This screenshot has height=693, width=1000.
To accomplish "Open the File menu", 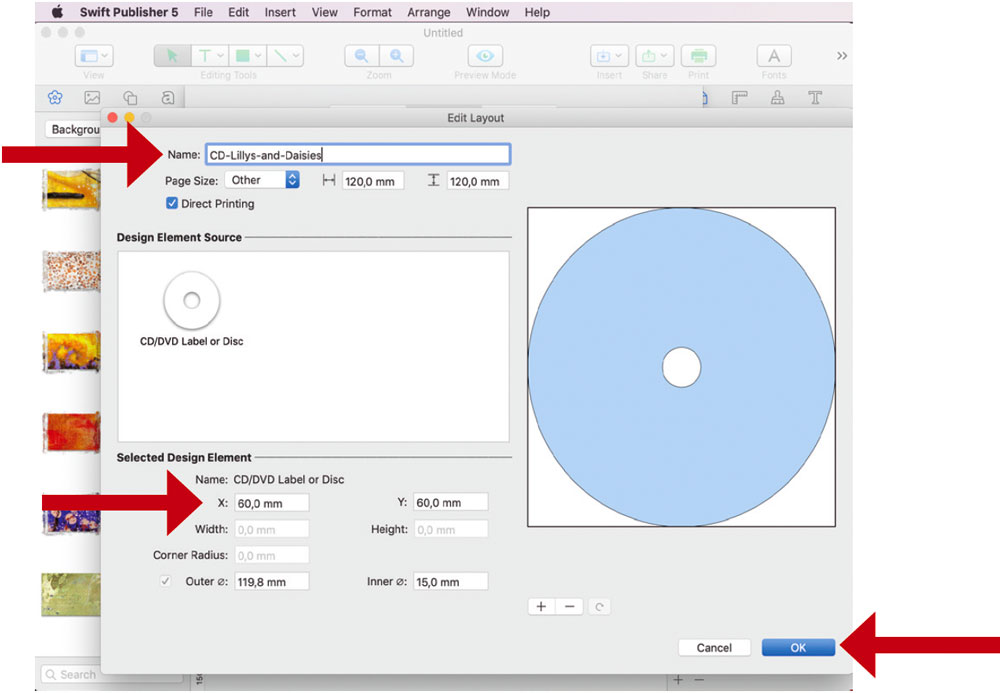I will tap(203, 12).
